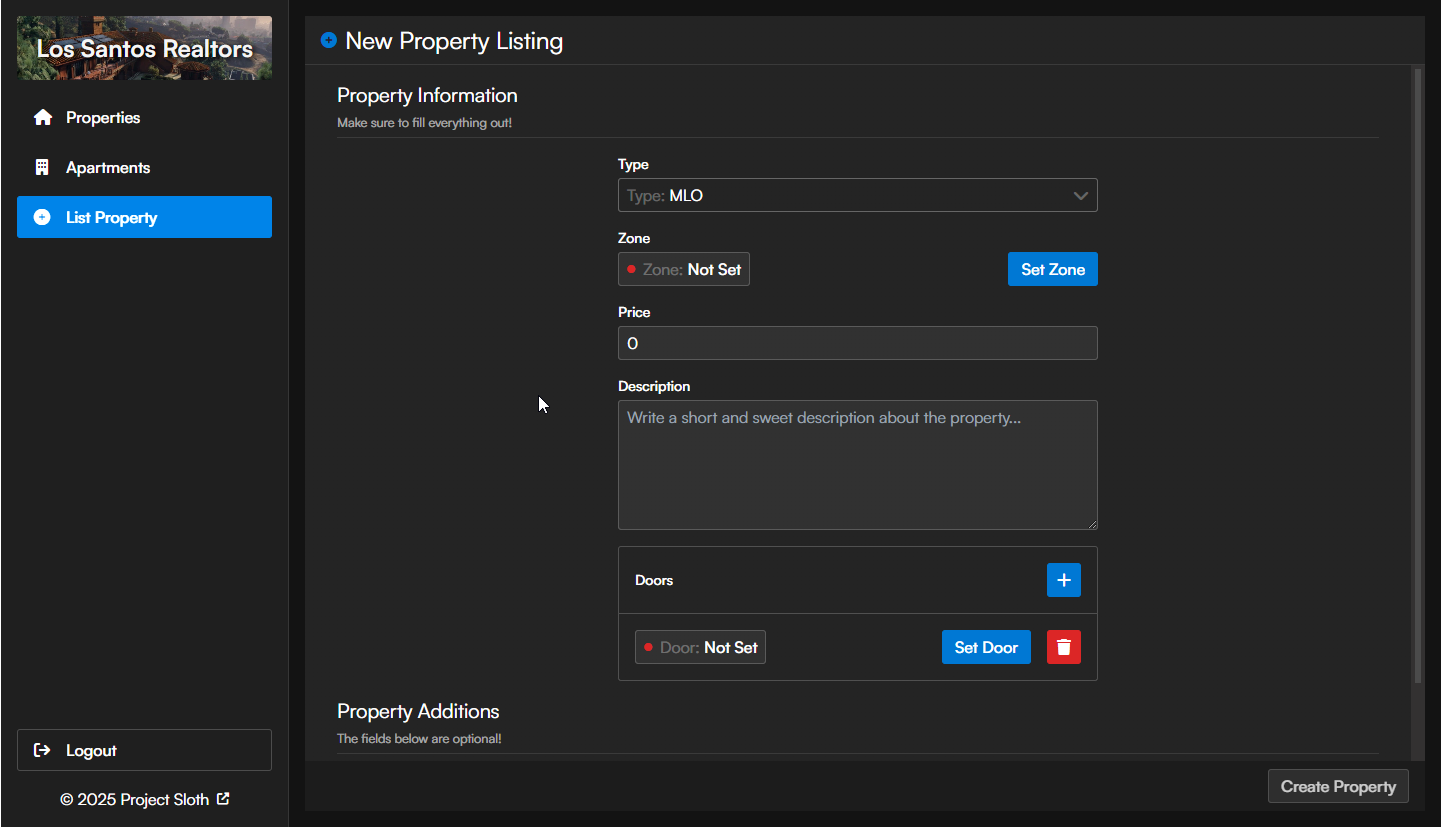The width and height of the screenshot is (1442, 828).
Task: Open the Properties menu item
Action: point(144,117)
